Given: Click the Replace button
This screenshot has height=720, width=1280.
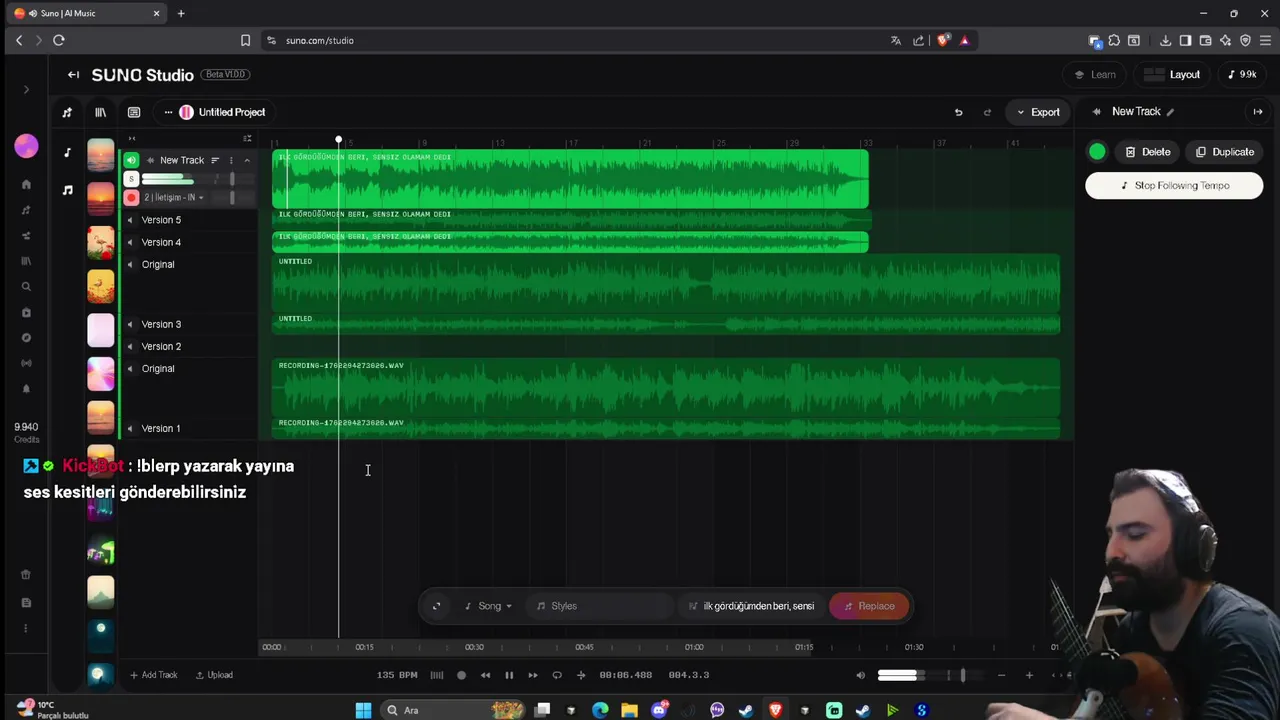Looking at the screenshot, I should [869, 606].
